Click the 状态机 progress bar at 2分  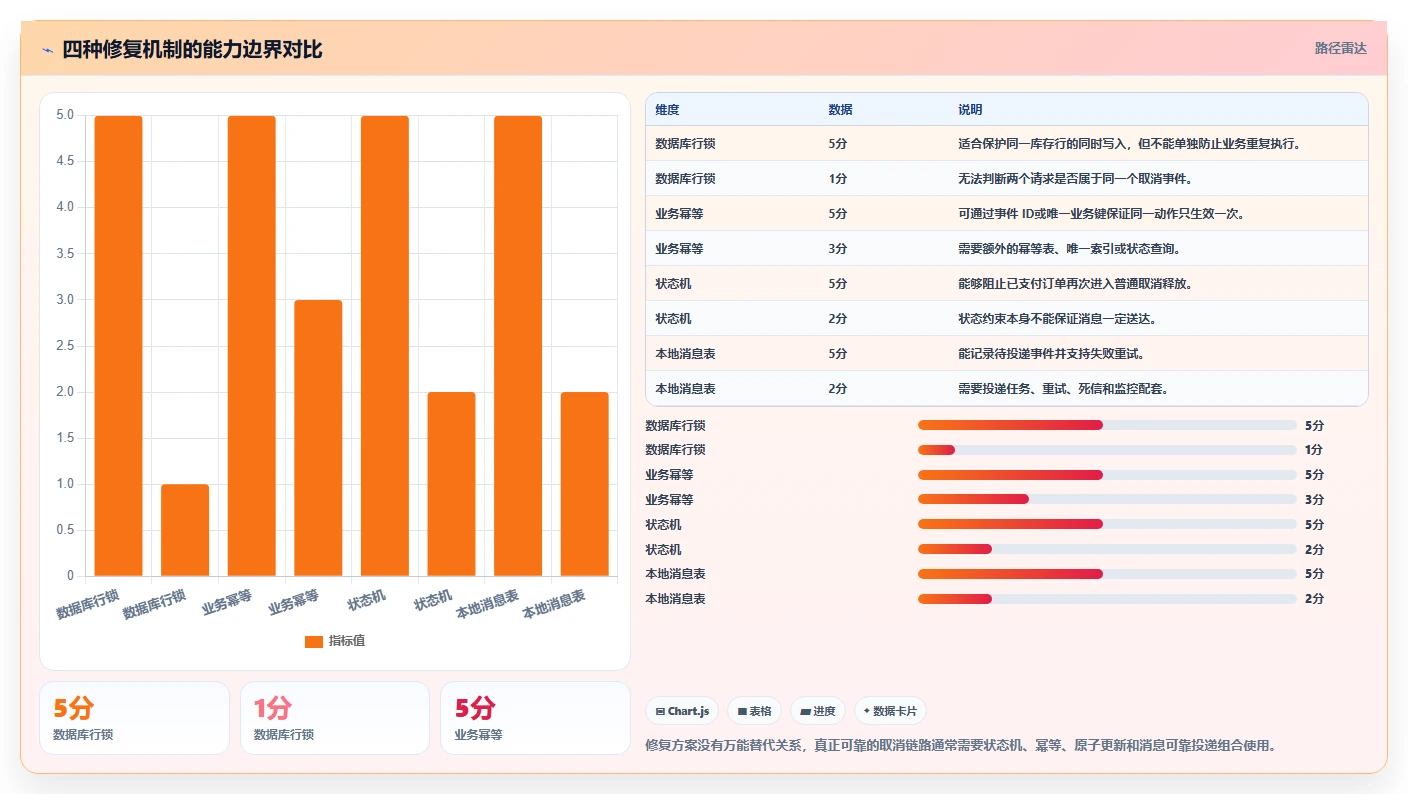(x=1107, y=549)
